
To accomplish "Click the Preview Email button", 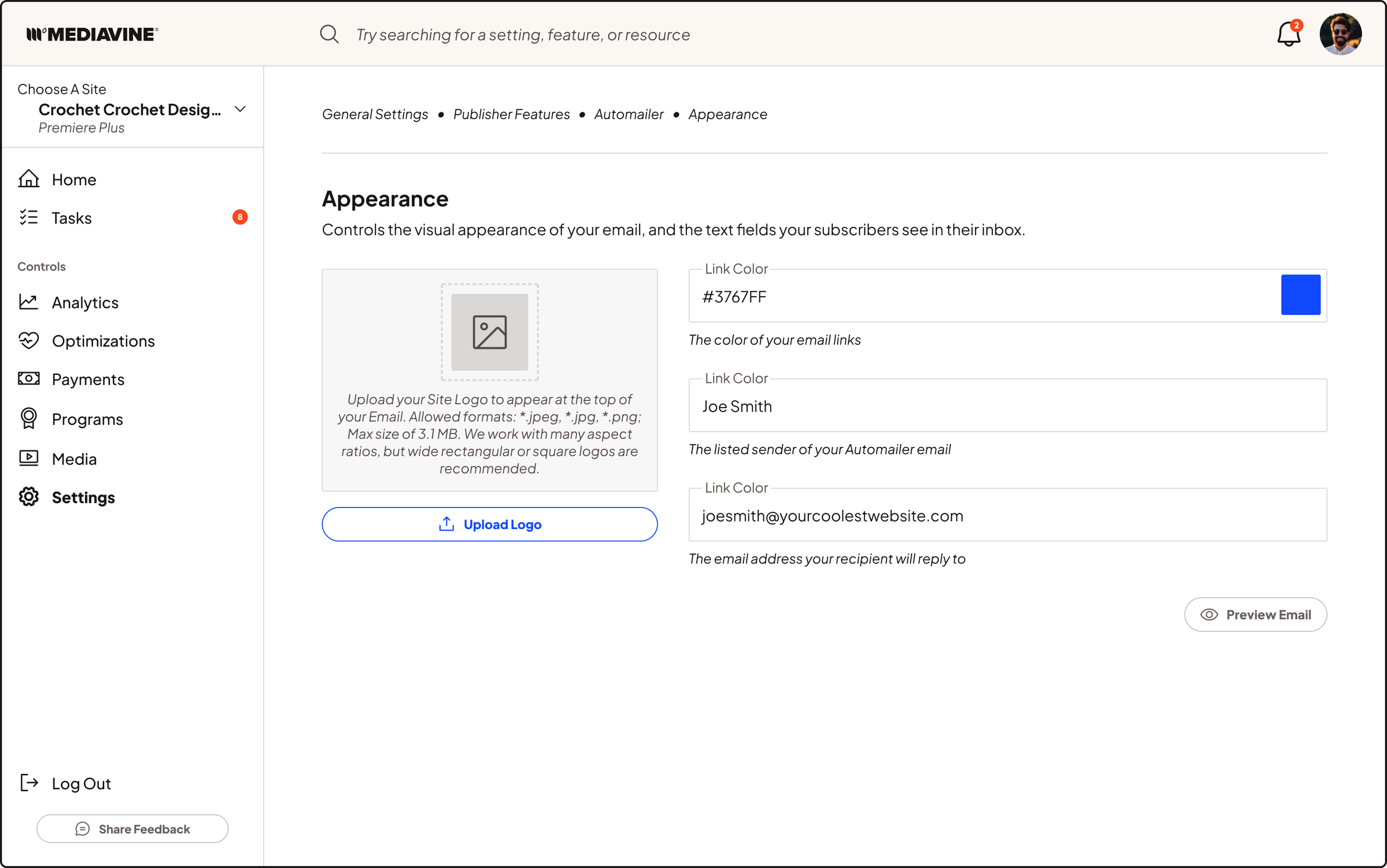I will click(1255, 615).
